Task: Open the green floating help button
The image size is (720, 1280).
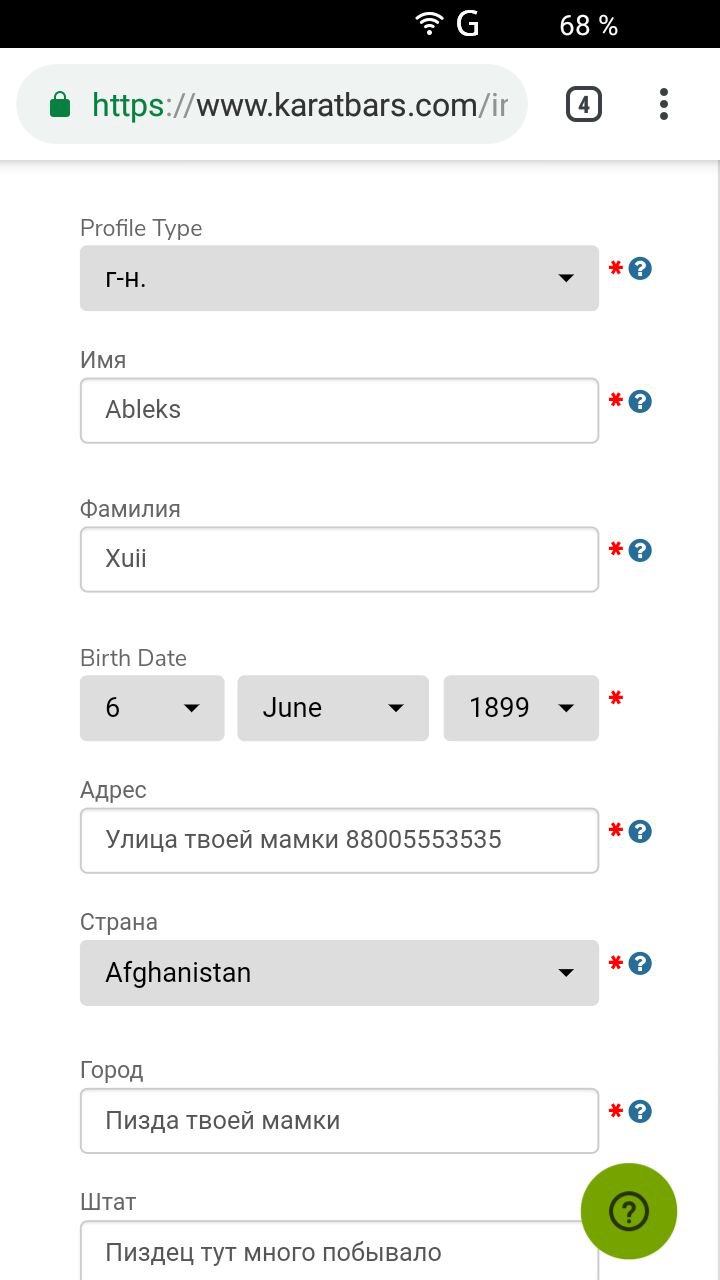Action: click(629, 1211)
